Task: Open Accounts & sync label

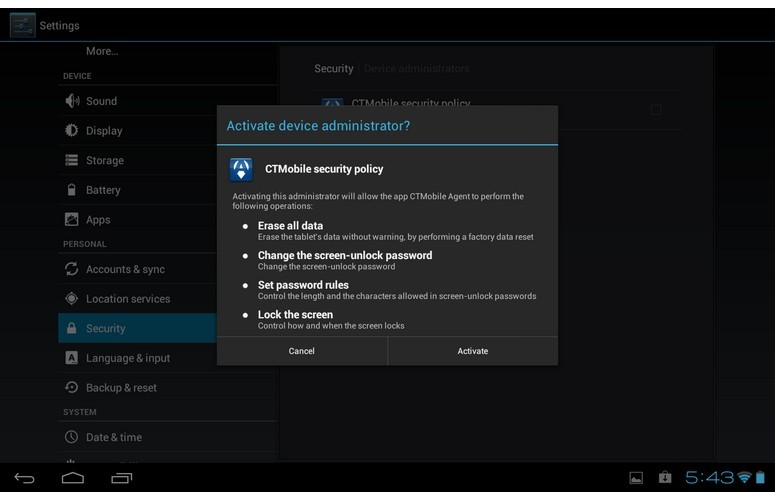Action: (x=126, y=269)
